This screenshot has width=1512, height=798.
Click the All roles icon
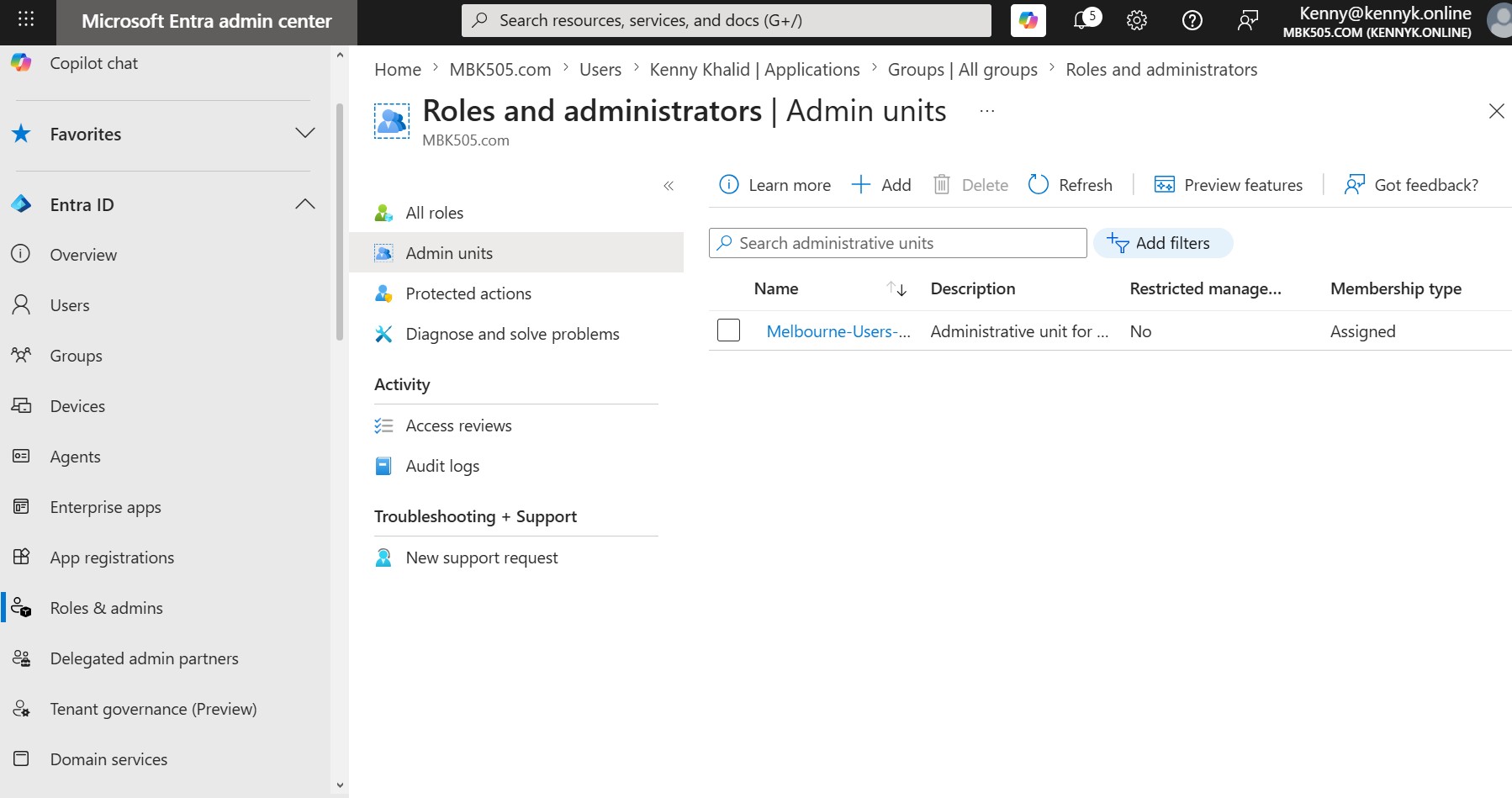point(383,213)
